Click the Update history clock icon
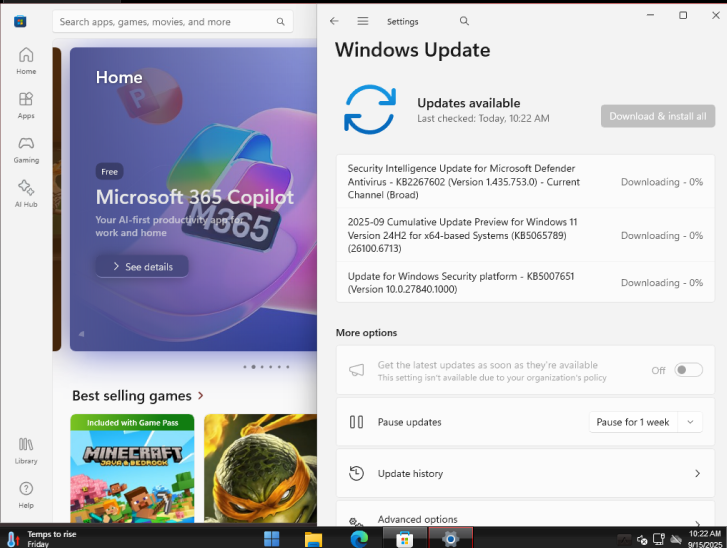727x548 pixels. (x=356, y=473)
